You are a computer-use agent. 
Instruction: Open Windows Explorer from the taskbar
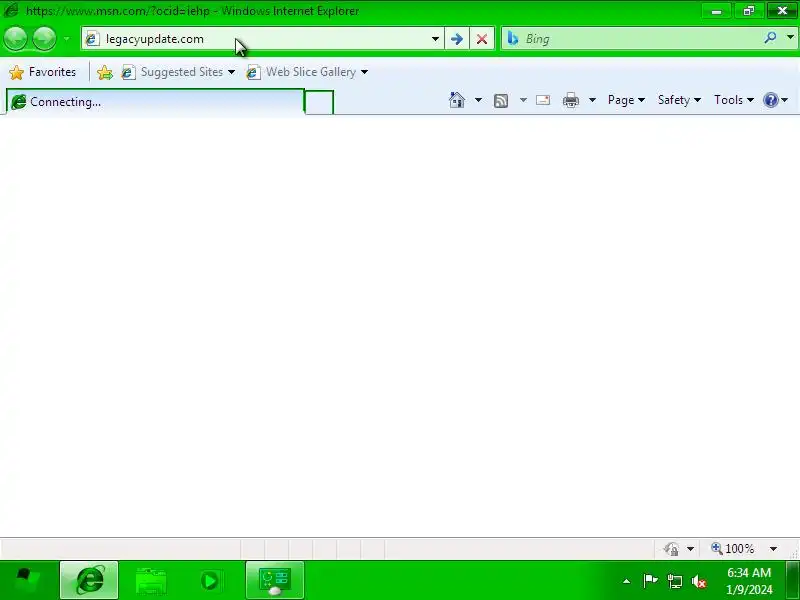coord(151,580)
